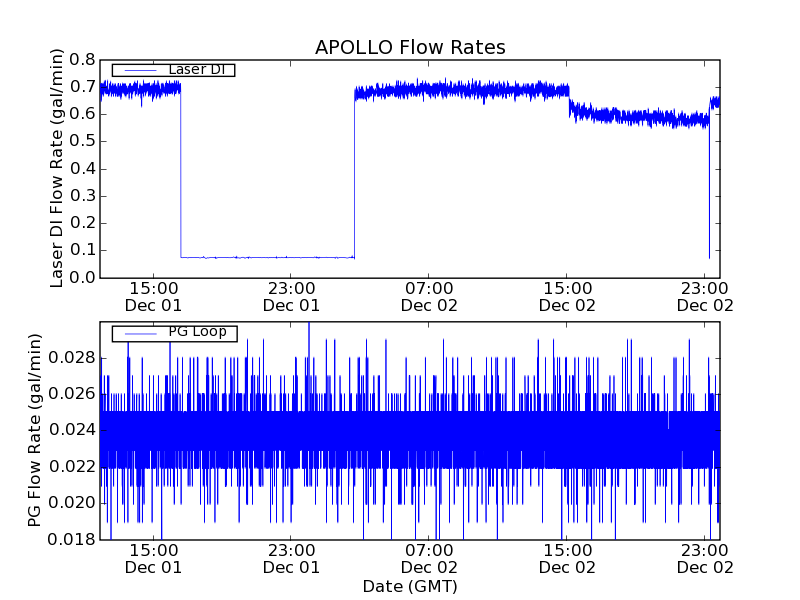
Task: Click the 0.1 tick on Laser DI axis
Action: pos(83,251)
